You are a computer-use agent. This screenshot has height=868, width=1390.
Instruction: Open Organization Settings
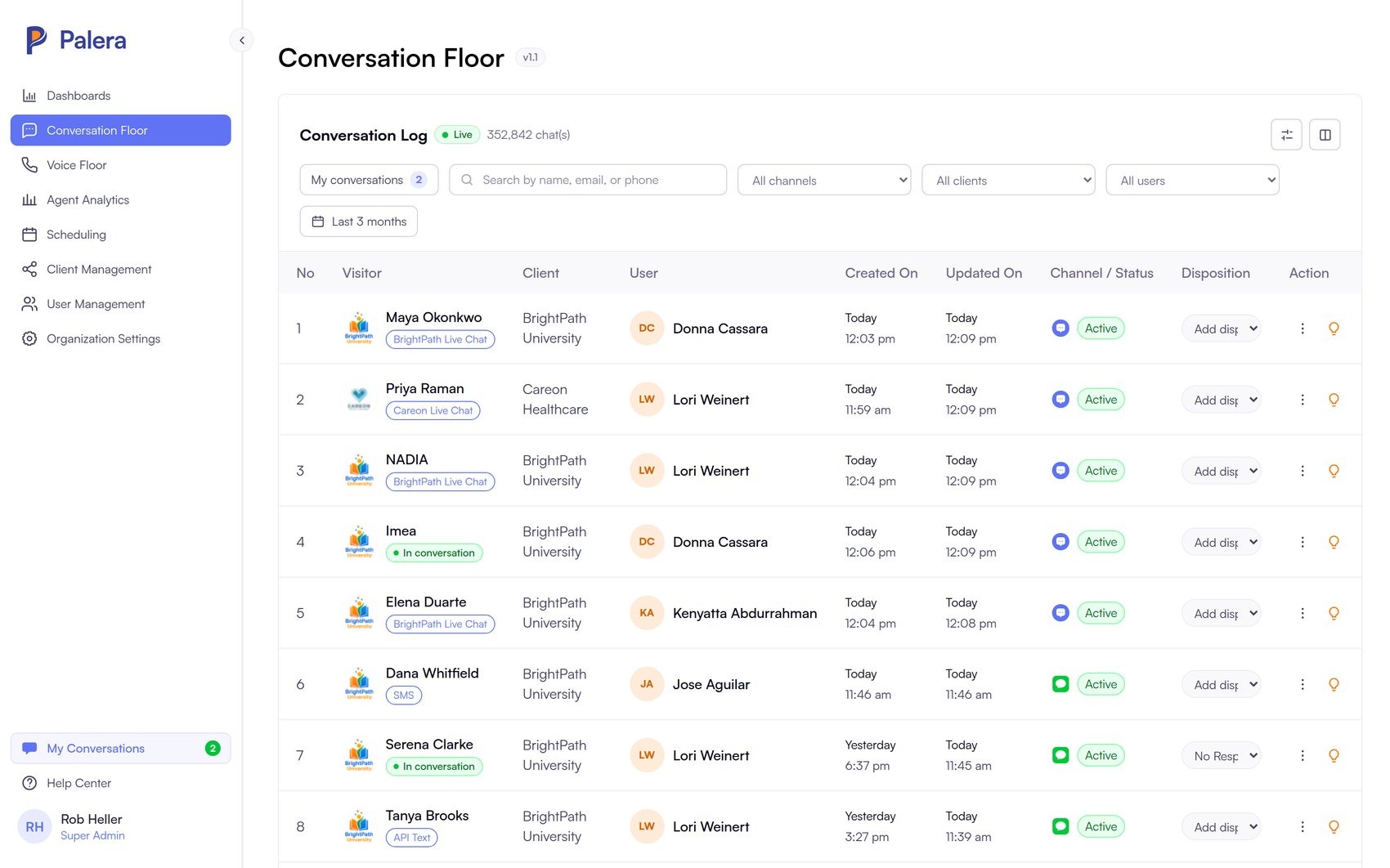click(x=120, y=338)
